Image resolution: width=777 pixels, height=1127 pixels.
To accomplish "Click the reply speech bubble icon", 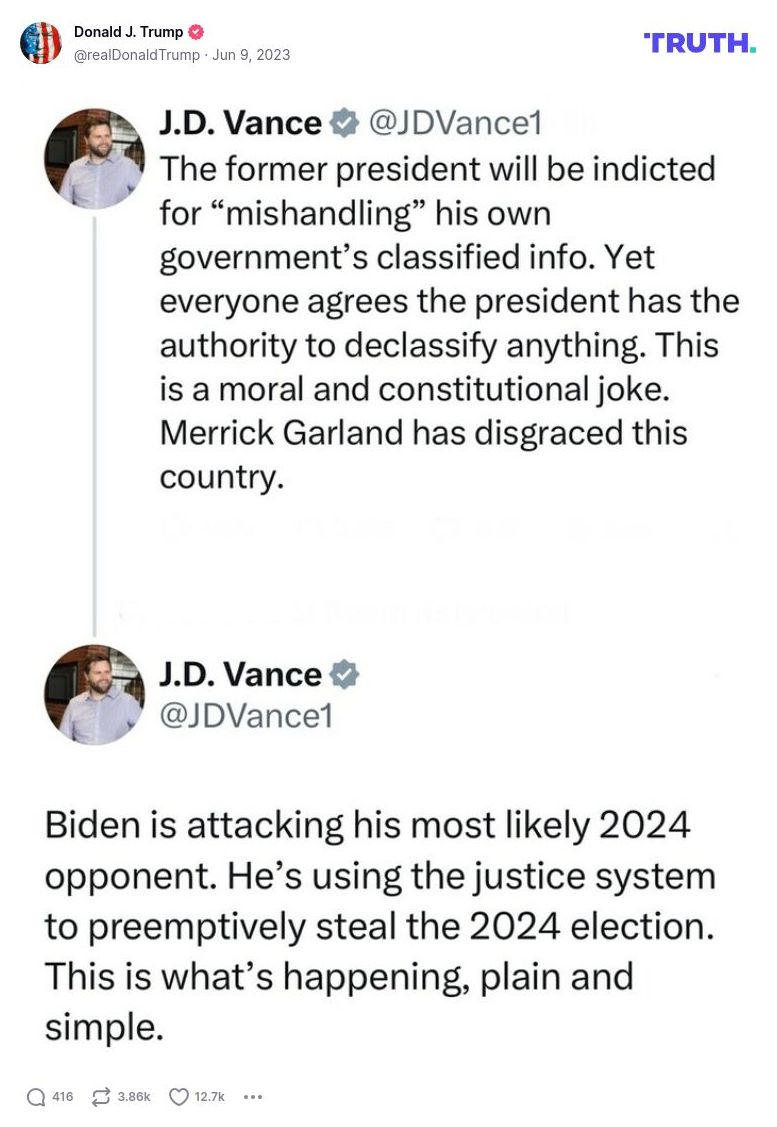I will coord(36,1097).
